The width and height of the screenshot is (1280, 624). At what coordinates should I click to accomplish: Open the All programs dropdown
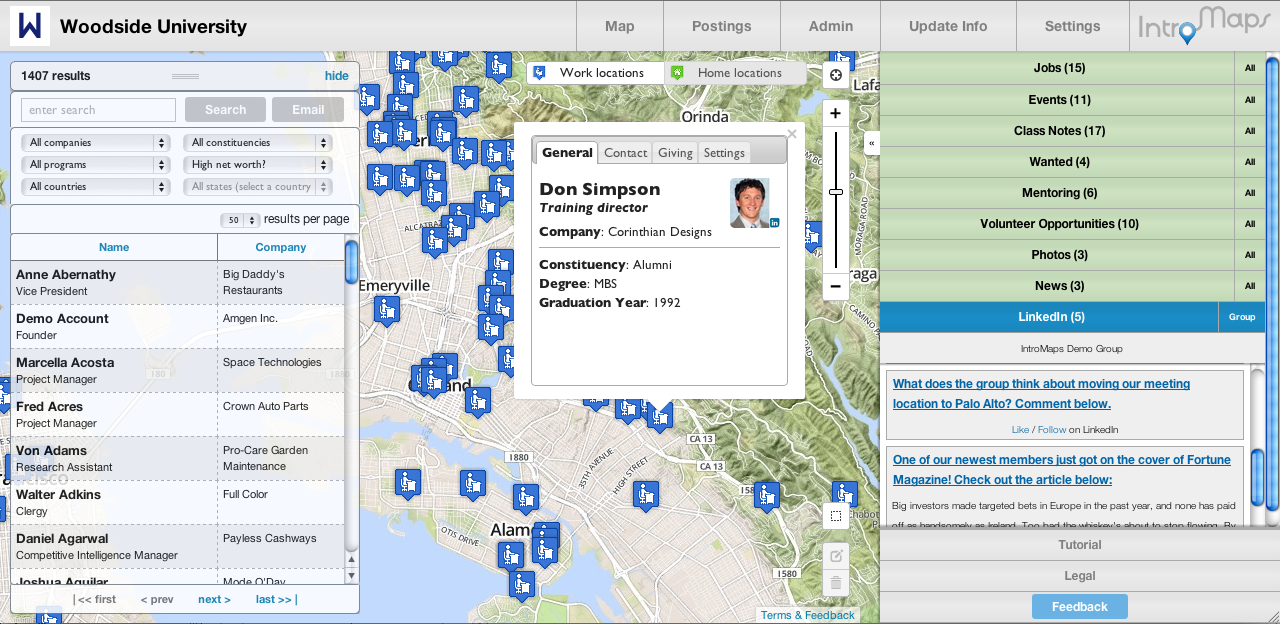(x=95, y=165)
